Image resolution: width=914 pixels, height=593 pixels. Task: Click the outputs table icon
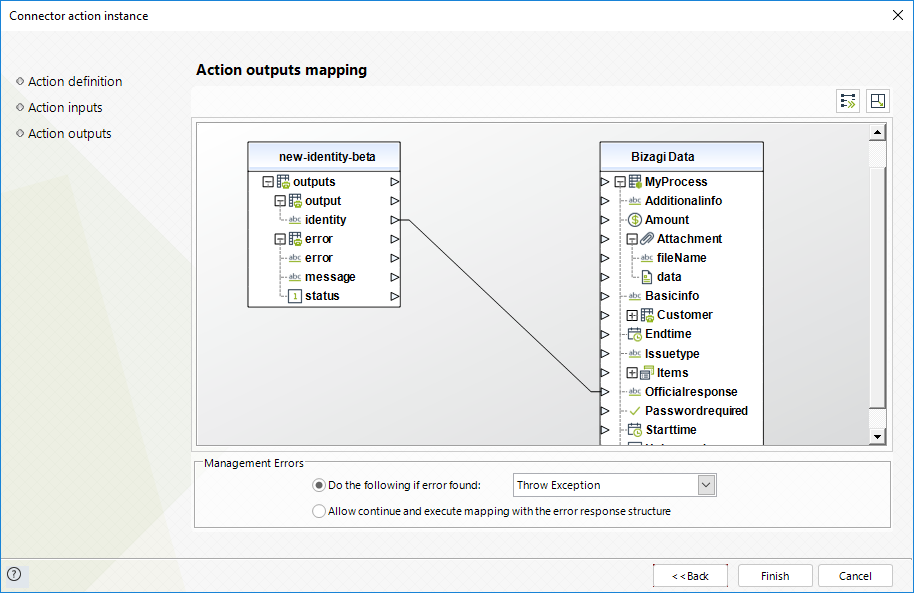click(x=283, y=182)
